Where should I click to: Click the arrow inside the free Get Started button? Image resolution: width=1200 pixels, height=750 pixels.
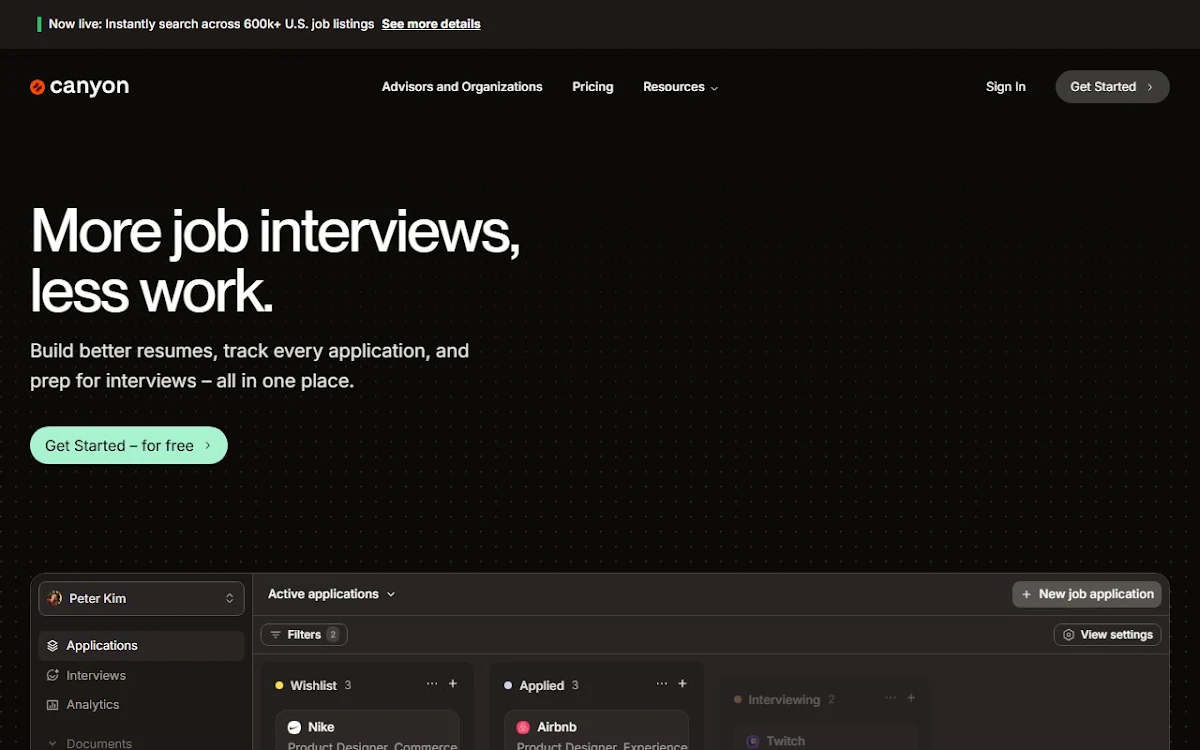click(x=208, y=446)
